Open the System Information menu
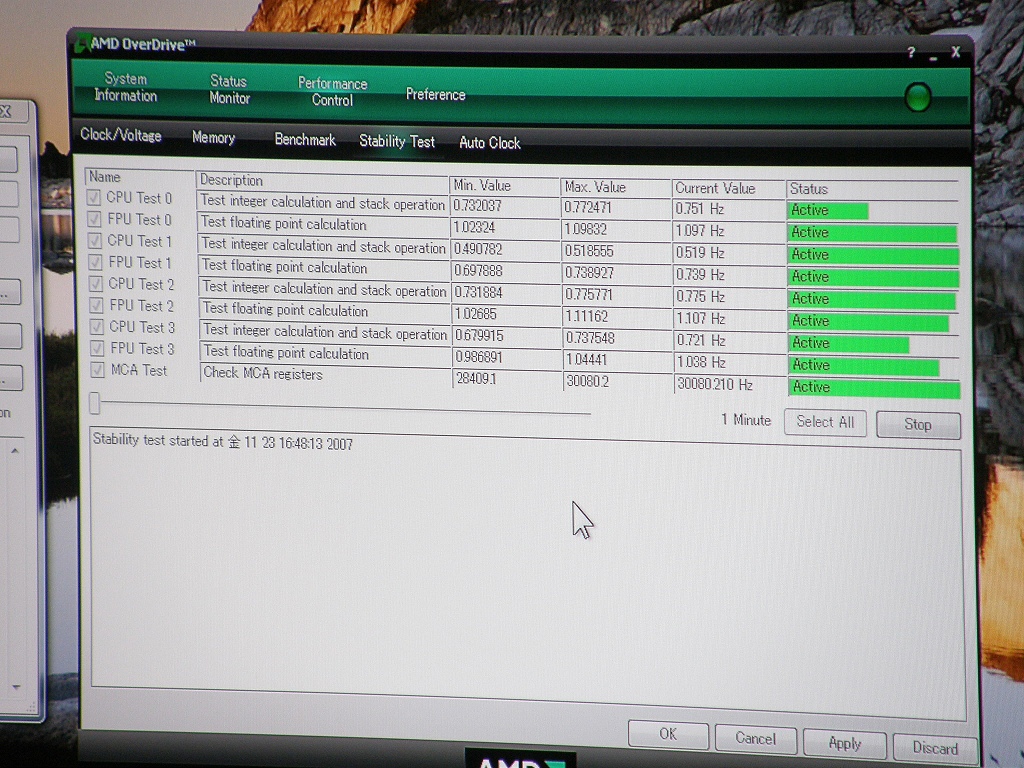Image resolution: width=1024 pixels, height=768 pixels. [x=125, y=87]
